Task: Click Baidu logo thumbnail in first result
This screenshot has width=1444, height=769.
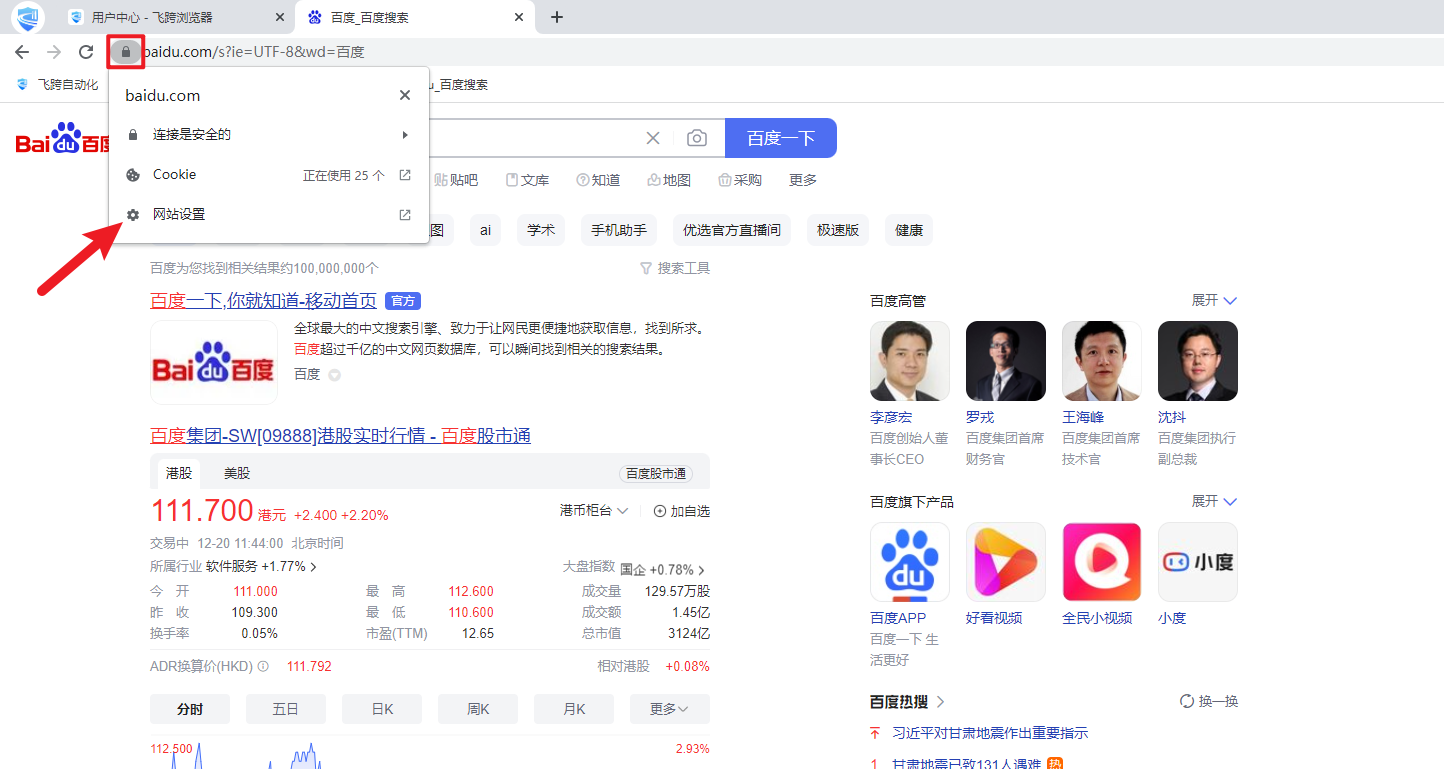Action: point(214,362)
